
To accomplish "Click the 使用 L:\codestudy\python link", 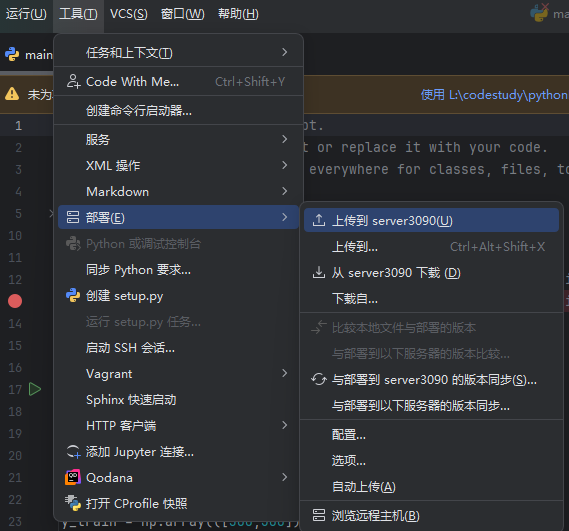I will pos(494,95).
